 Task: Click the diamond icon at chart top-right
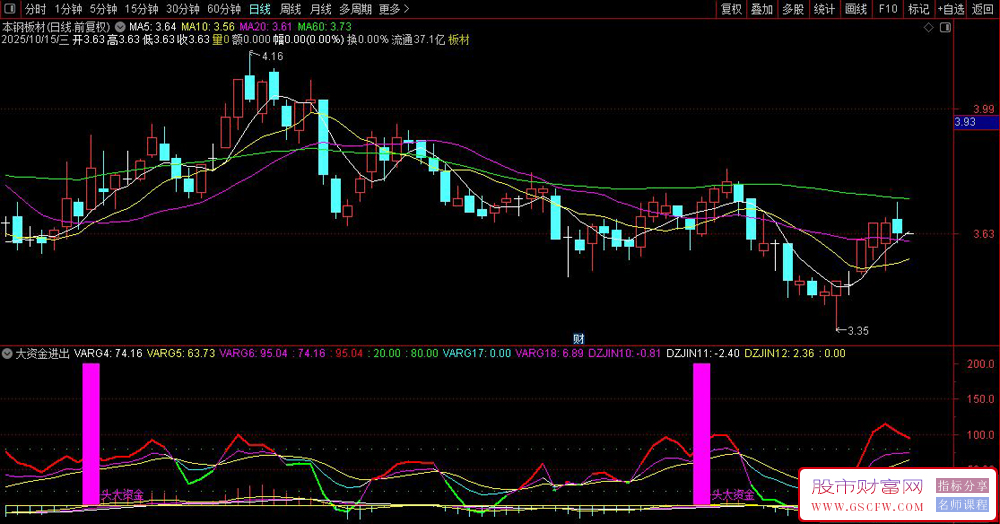tap(927, 26)
